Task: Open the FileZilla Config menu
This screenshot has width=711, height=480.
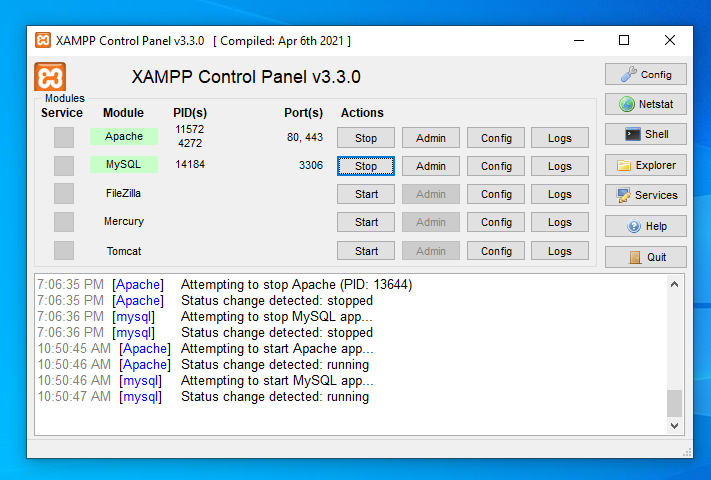Action: [496, 194]
